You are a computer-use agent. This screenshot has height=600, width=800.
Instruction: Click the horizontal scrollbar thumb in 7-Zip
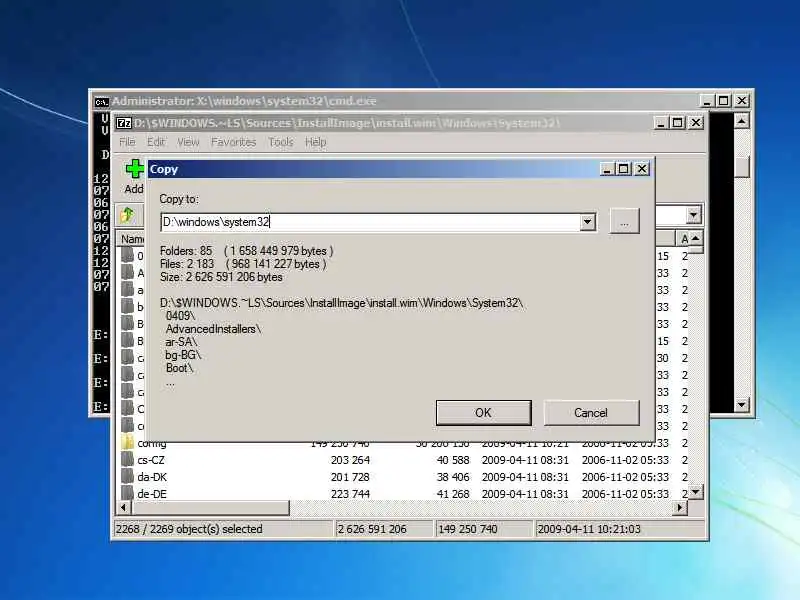point(210,508)
